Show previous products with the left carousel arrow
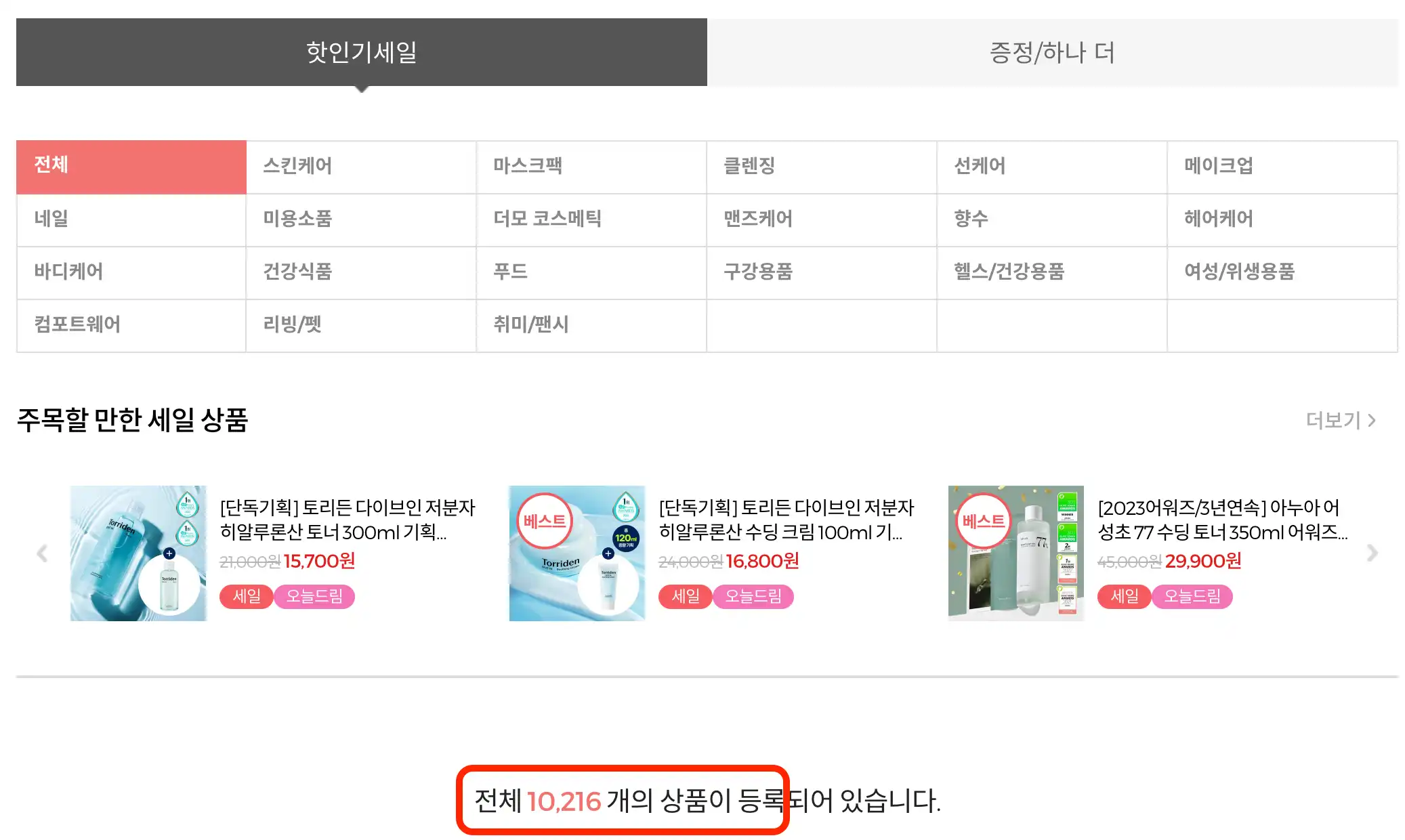The height and width of the screenshot is (840, 1405). 42,553
